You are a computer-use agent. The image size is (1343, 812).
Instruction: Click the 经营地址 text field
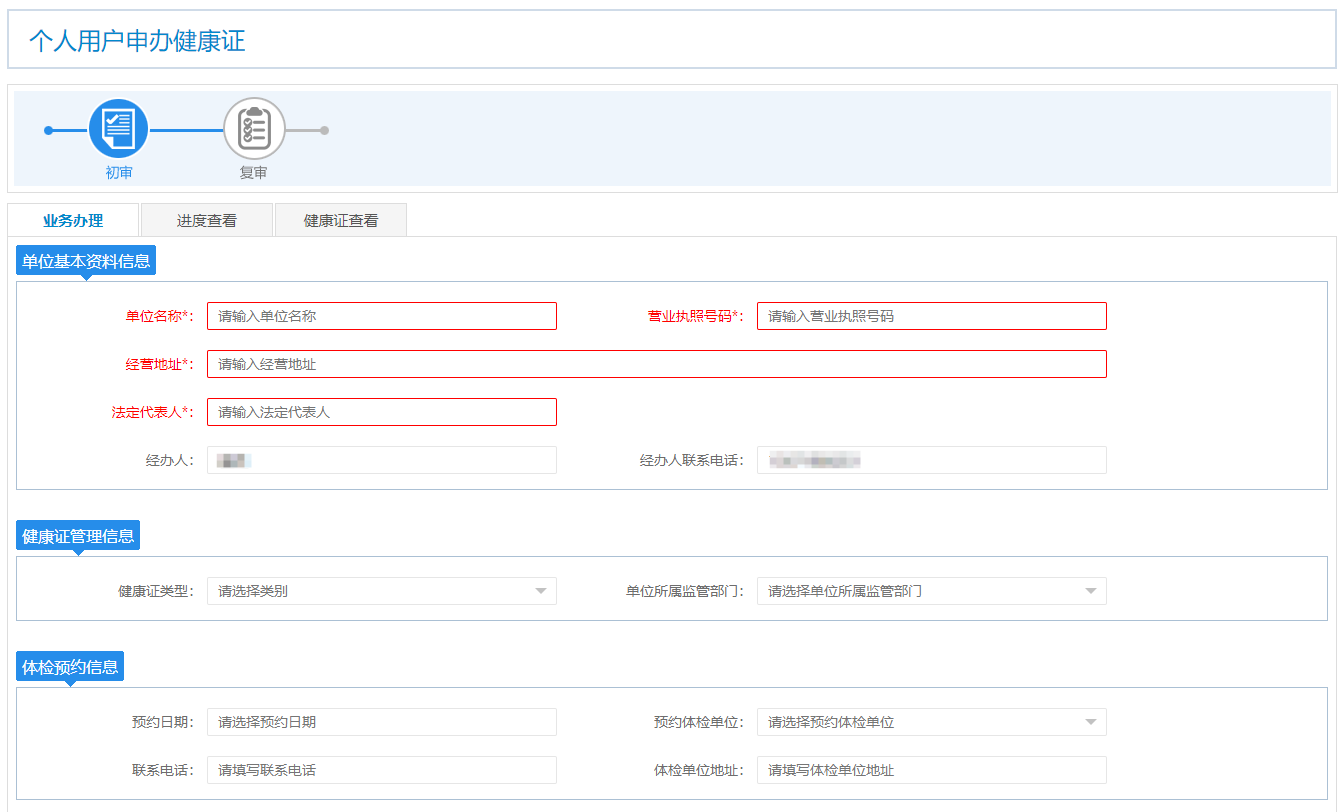point(656,364)
